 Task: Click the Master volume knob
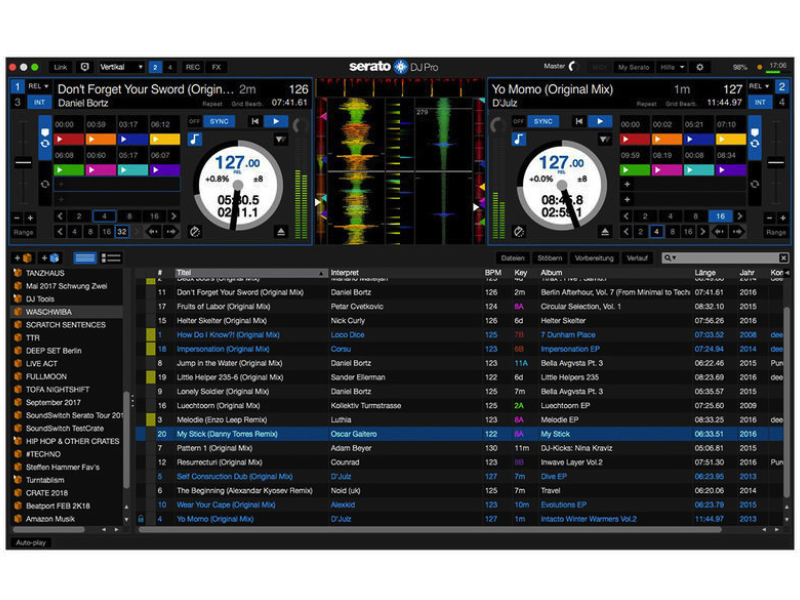click(572, 66)
